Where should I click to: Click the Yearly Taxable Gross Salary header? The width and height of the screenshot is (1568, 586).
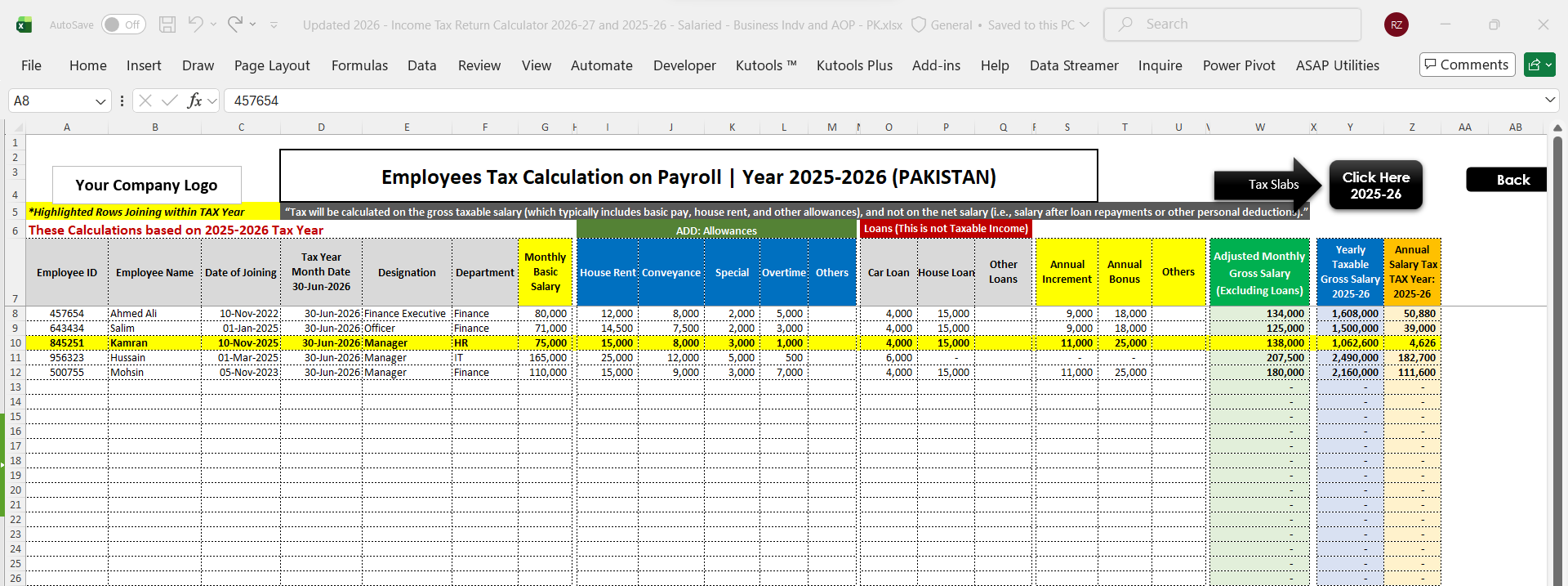[1350, 272]
